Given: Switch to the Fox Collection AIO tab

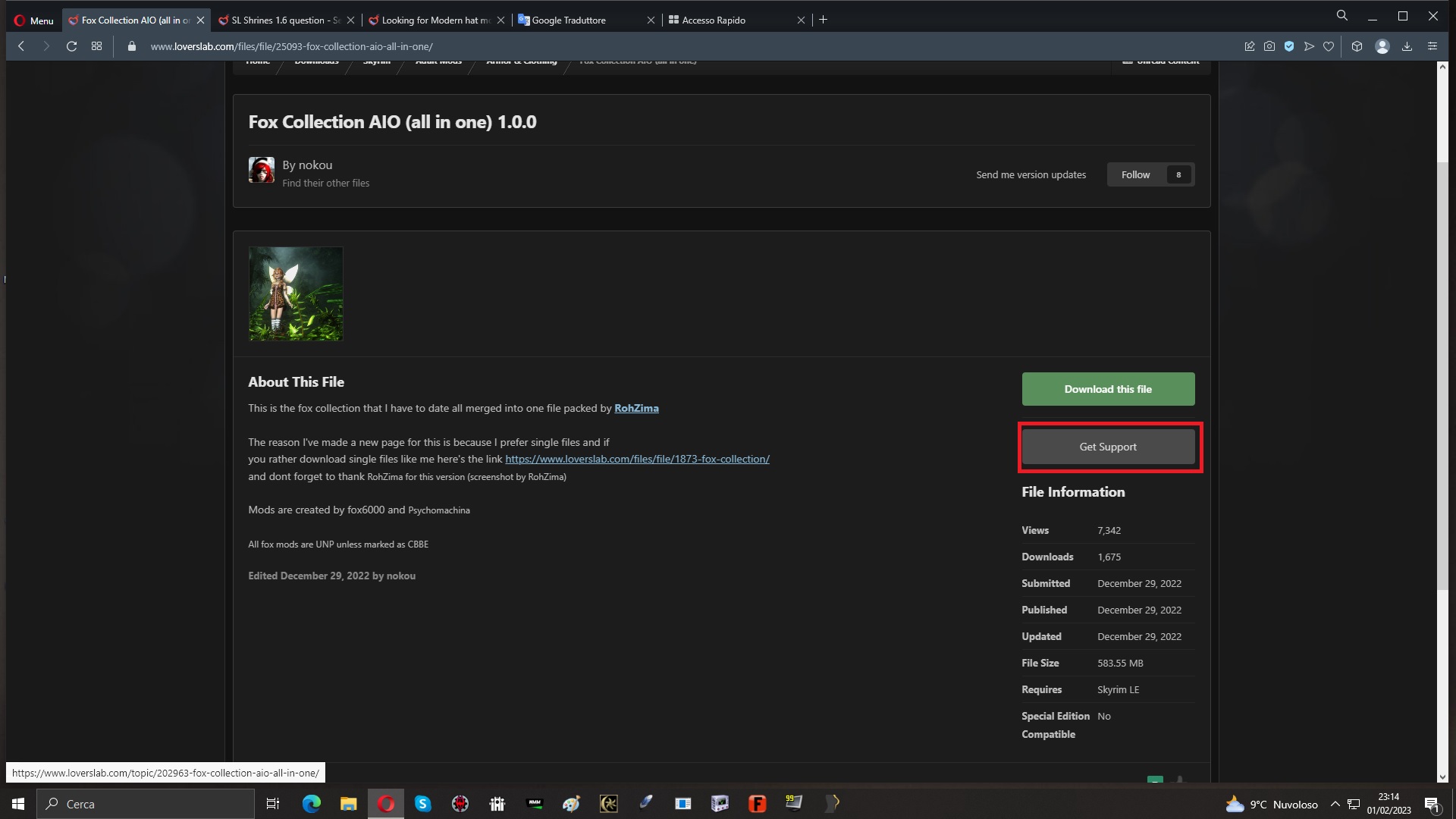Looking at the screenshot, I should pos(135,20).
